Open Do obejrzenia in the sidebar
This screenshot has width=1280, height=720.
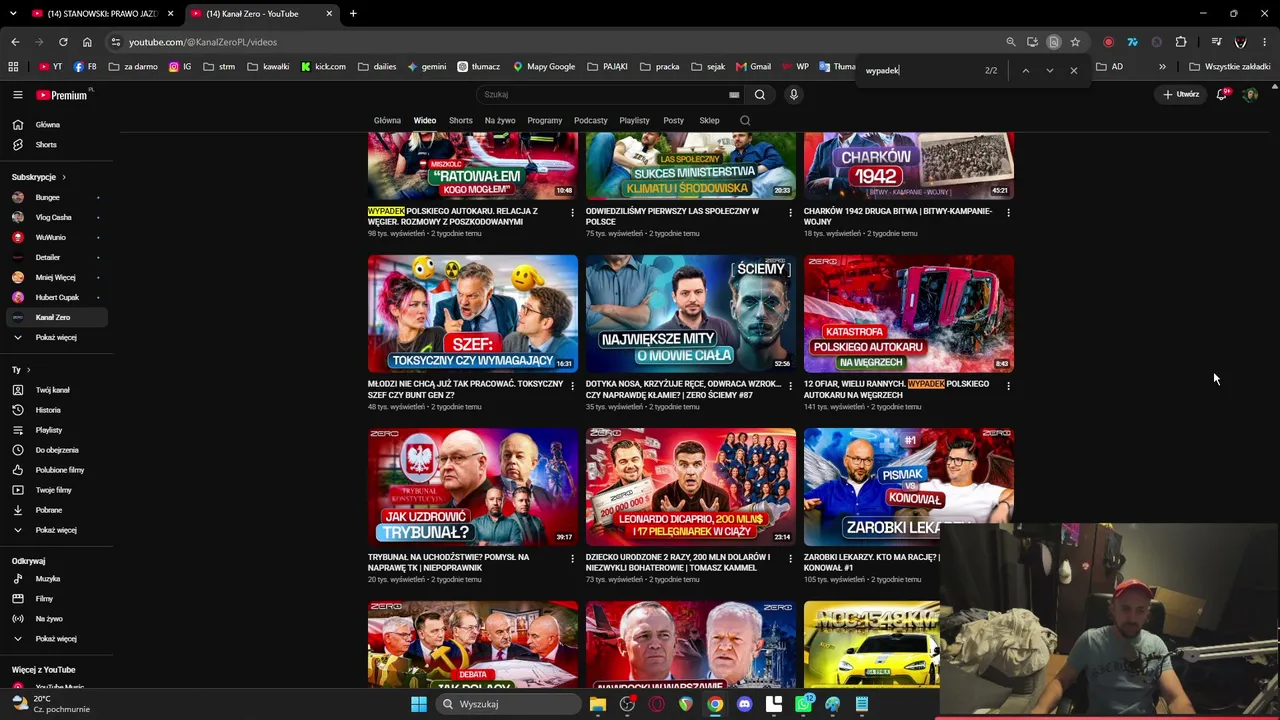(56, 450)
